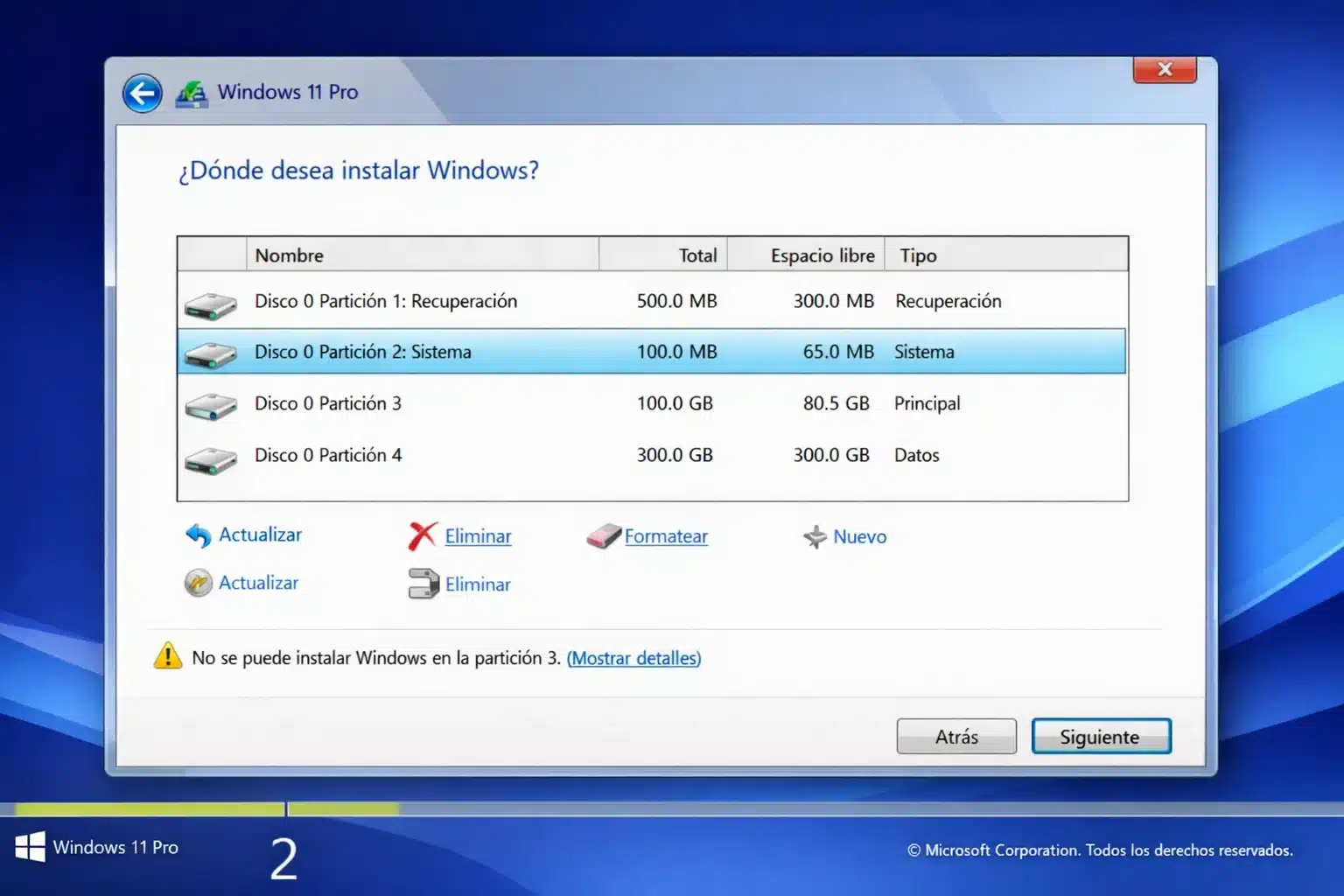1344x896 pixels.
Task: Click the Espacio libre column header
Action: pyautogui.click(x=822, y=255)
